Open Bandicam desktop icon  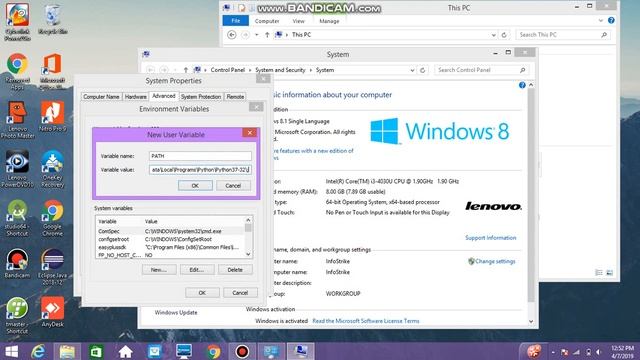click(x=17, y=263)
